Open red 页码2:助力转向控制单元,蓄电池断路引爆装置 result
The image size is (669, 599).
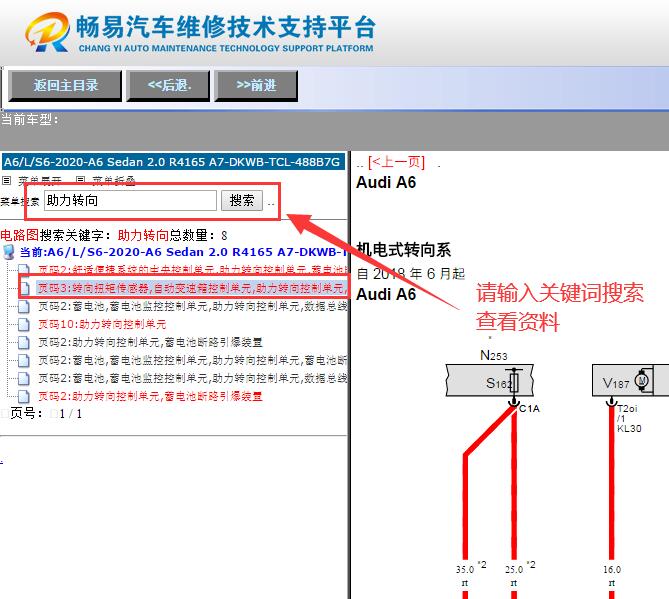coord(150,397)
